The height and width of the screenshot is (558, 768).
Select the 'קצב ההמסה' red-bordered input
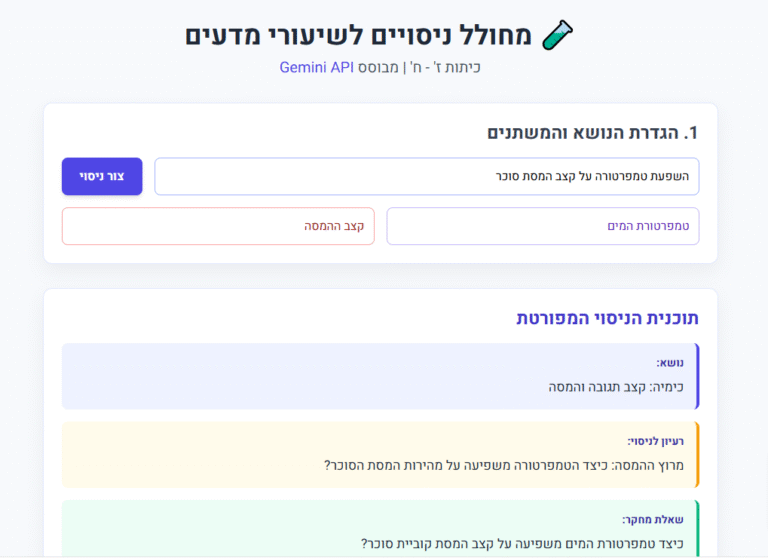[x=218, y=226]
